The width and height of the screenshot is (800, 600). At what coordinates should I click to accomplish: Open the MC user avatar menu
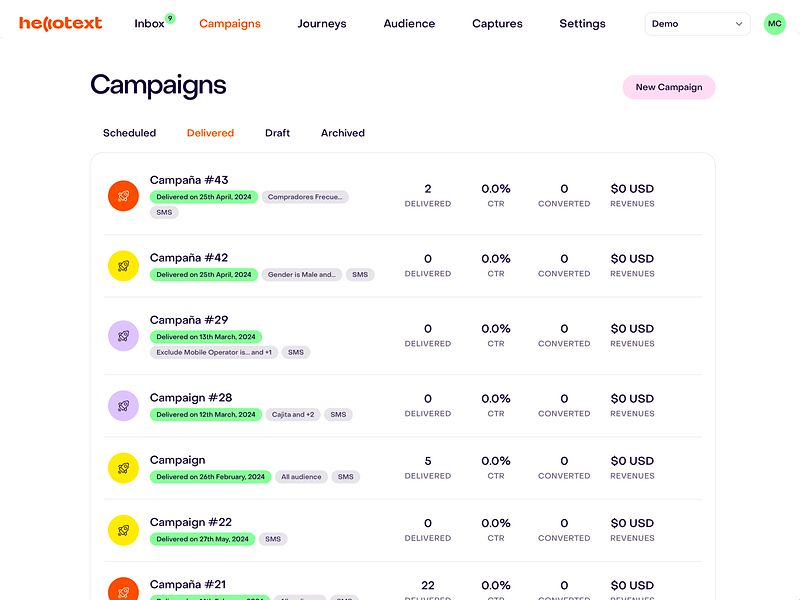[774, 23]
